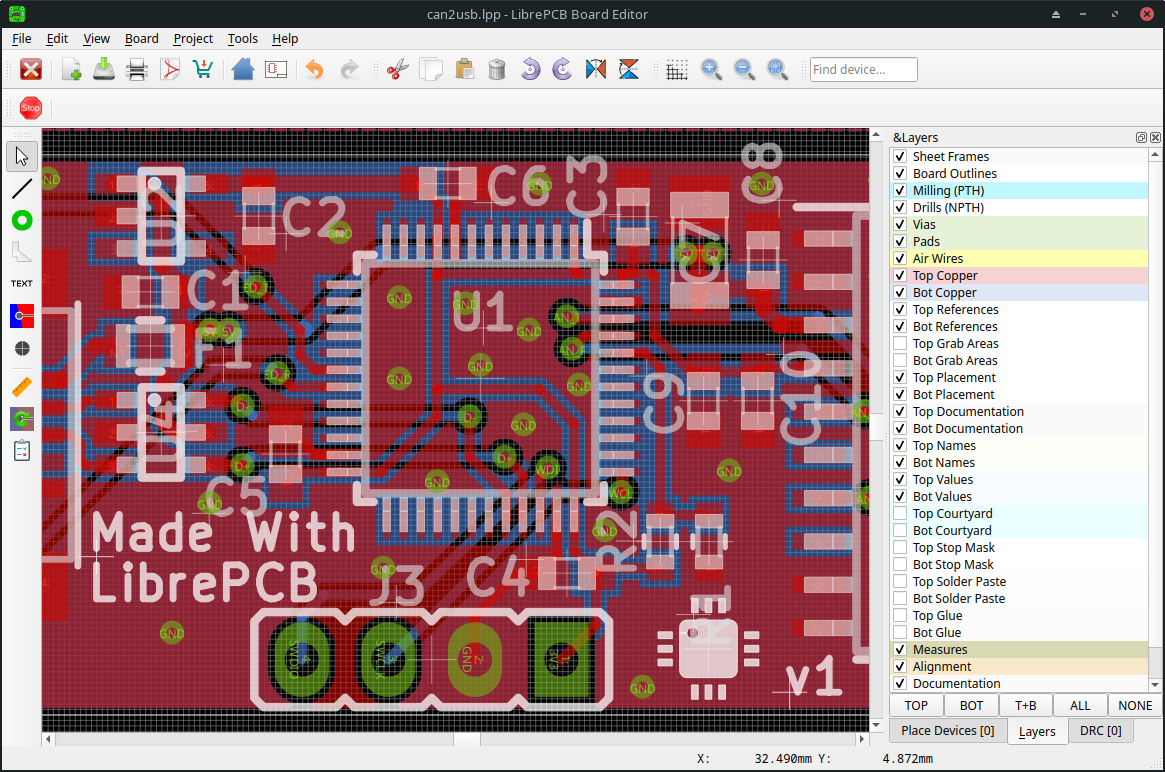
Task: Click layers list scroll down arrow
Action: [x=1155, y=684]
